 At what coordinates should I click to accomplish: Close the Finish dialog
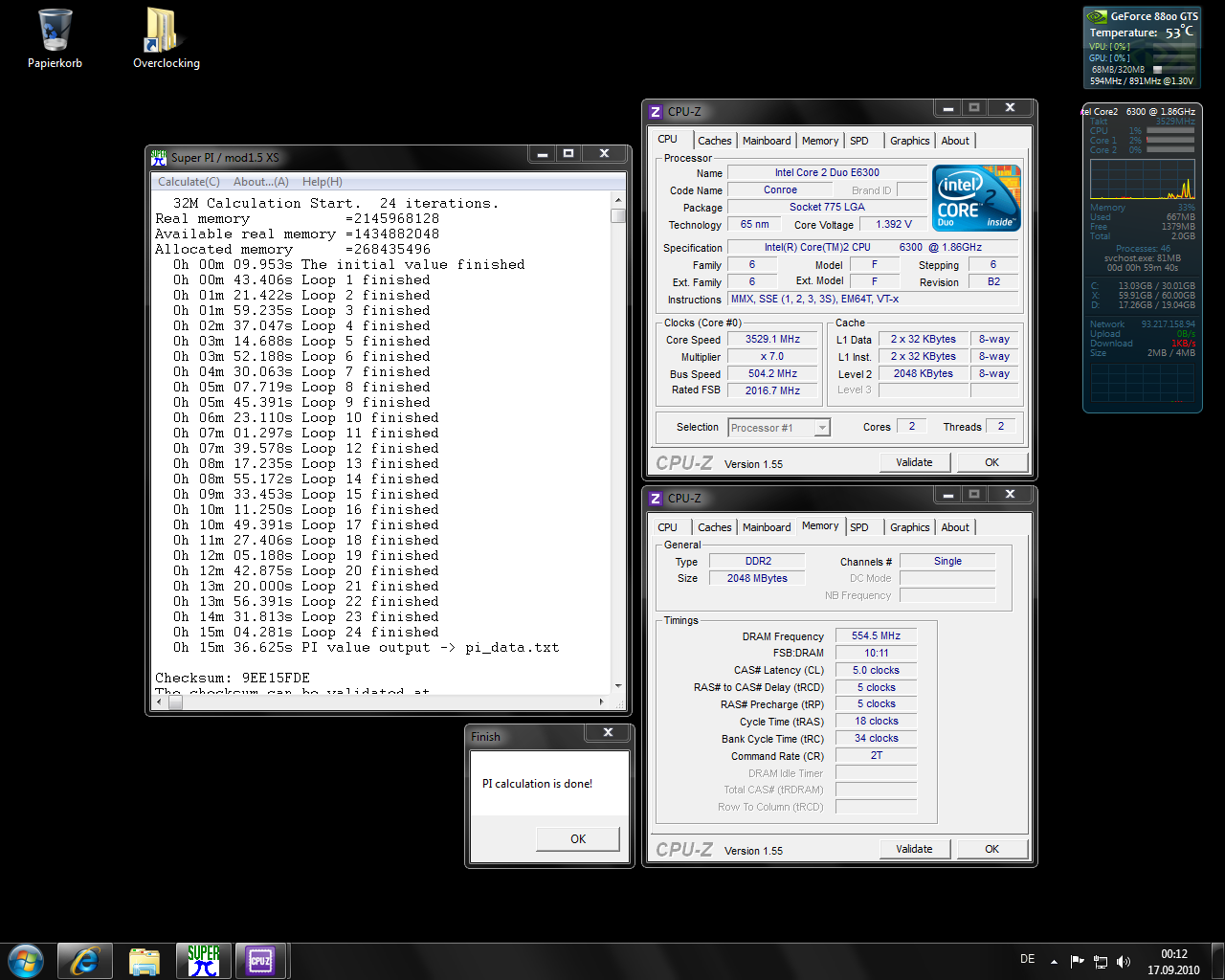608,733
